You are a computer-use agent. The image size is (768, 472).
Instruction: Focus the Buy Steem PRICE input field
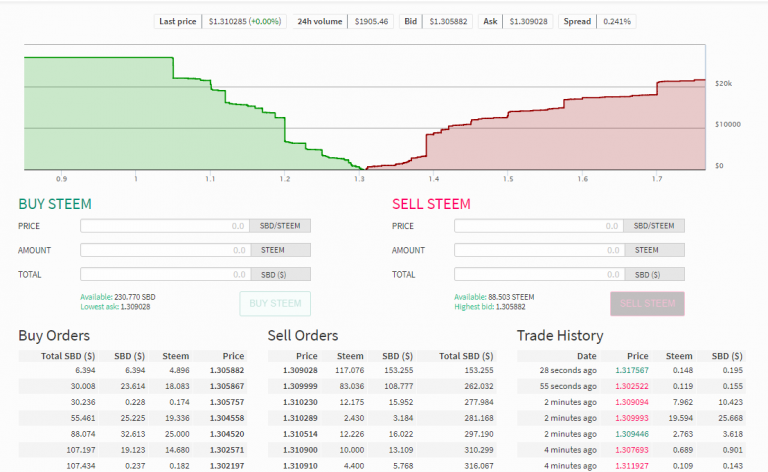[165, 226]
